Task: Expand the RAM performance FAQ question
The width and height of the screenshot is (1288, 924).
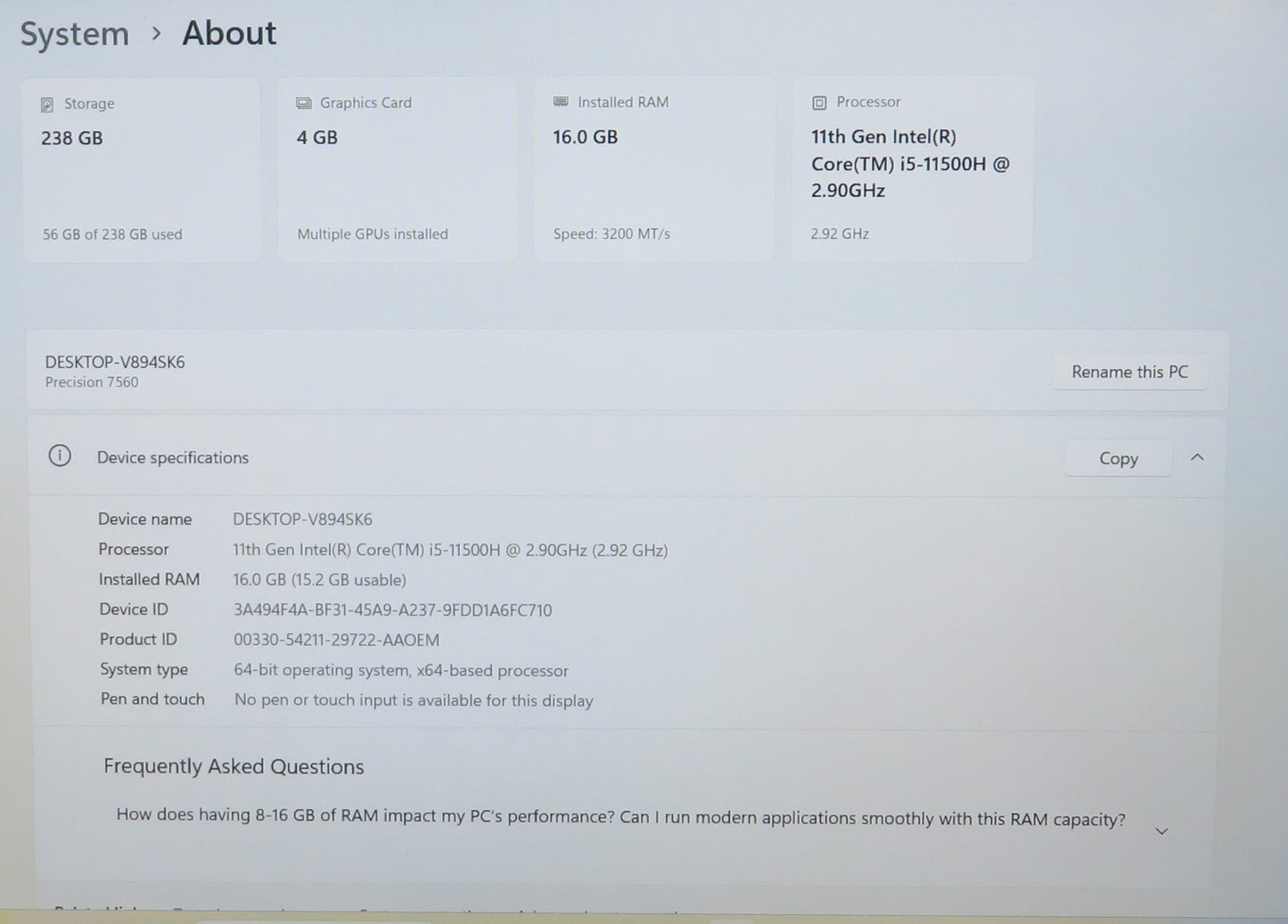Action: [1161, 830]
